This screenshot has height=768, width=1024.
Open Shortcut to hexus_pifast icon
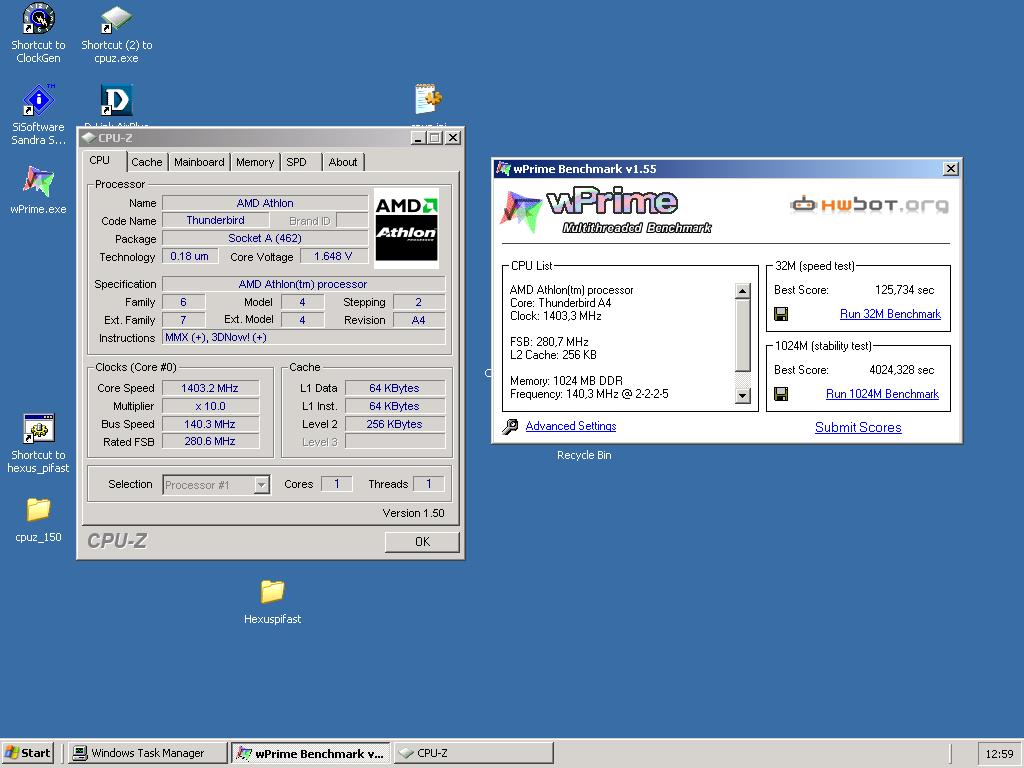click(39, 443)
